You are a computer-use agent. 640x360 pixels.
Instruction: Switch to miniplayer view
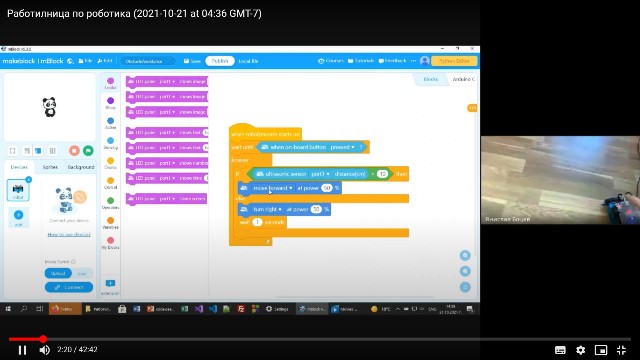tap(601, 350)
